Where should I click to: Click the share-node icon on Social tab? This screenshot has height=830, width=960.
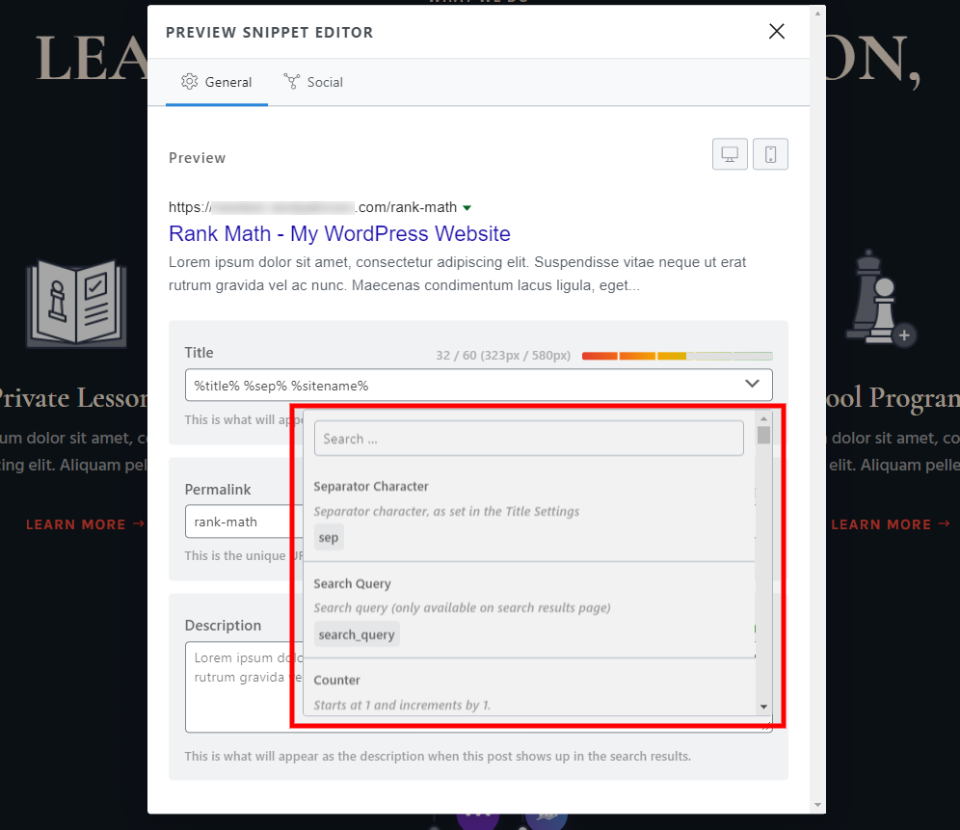pos(291,81)
